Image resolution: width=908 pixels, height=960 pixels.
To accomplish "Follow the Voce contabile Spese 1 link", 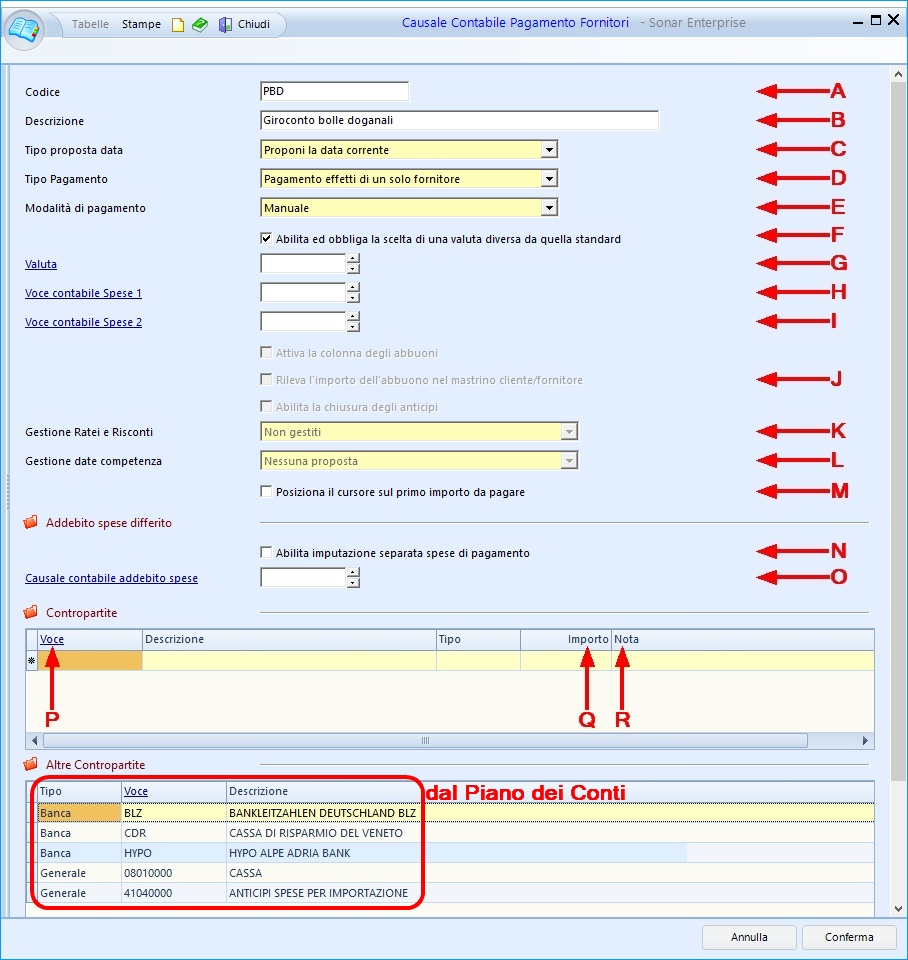I will coord(83,294).
